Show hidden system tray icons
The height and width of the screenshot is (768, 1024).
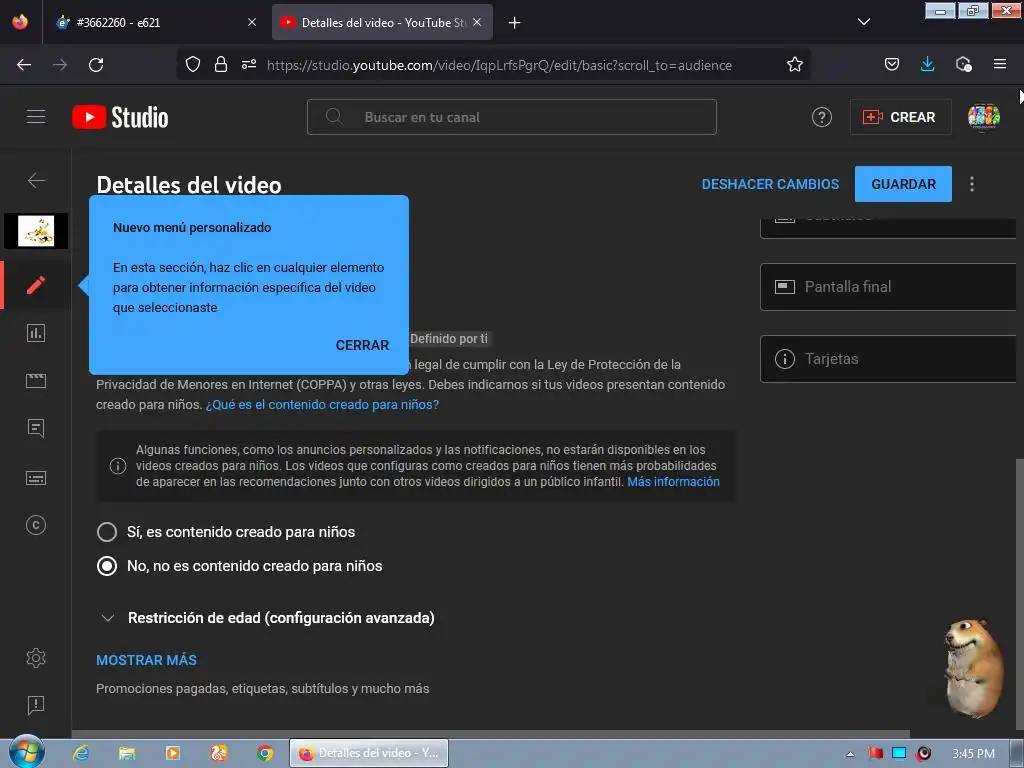point(850,754)
